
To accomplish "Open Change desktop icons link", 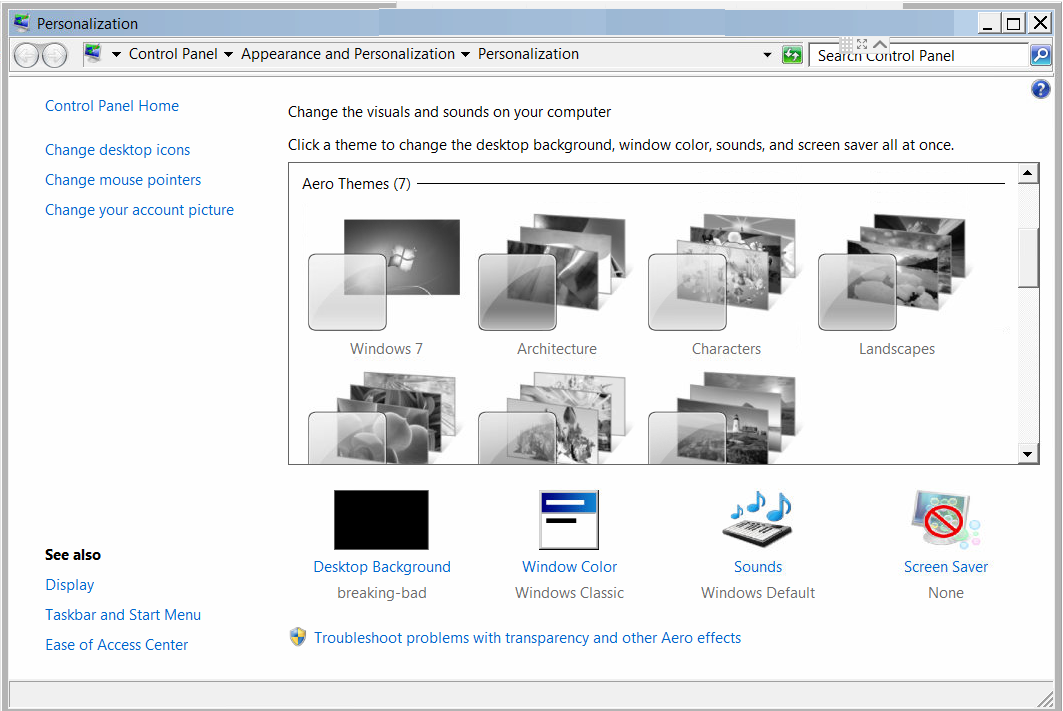I will [x=117, y=150].
